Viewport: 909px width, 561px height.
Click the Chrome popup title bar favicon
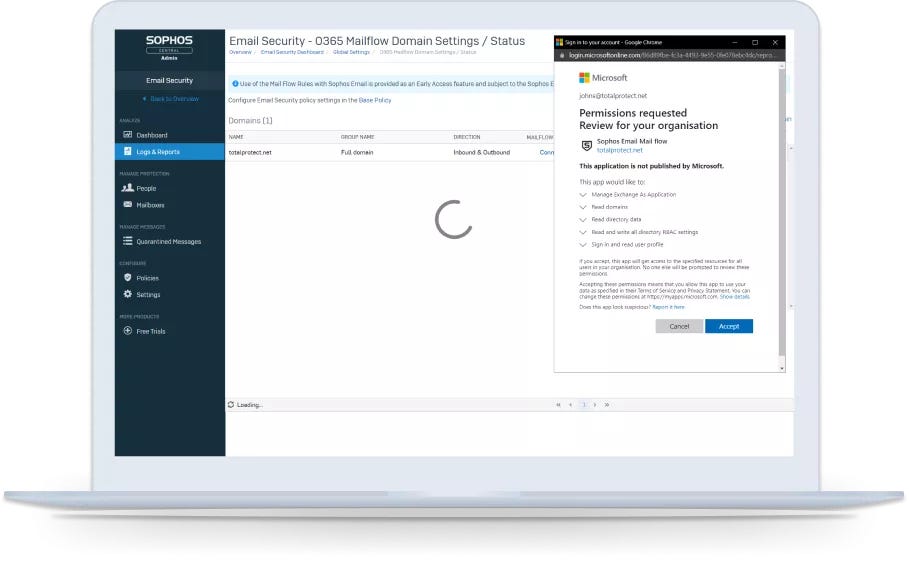click(x=559, y=42)
